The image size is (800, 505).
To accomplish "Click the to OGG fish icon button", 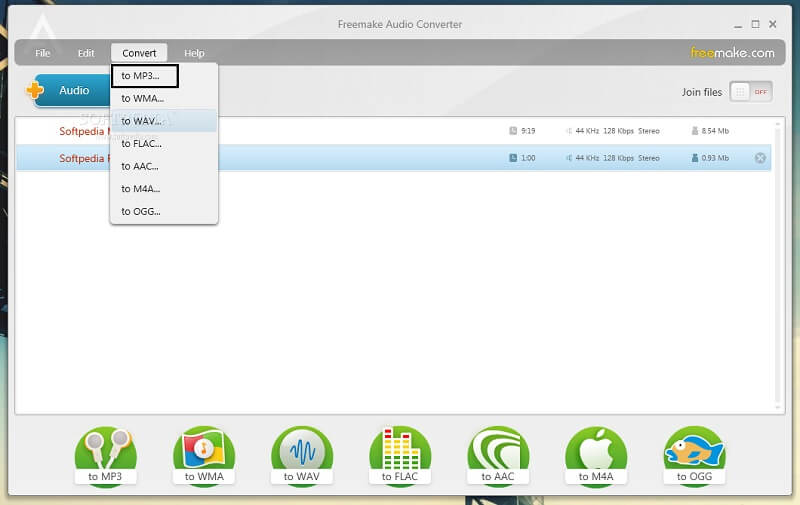I will point(694,456).
